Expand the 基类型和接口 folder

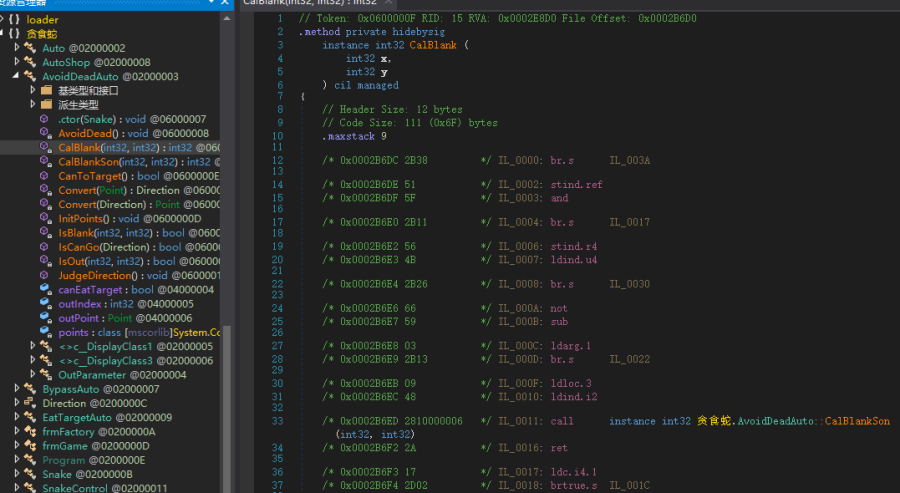pyautogui.click(x=33, y=90)
